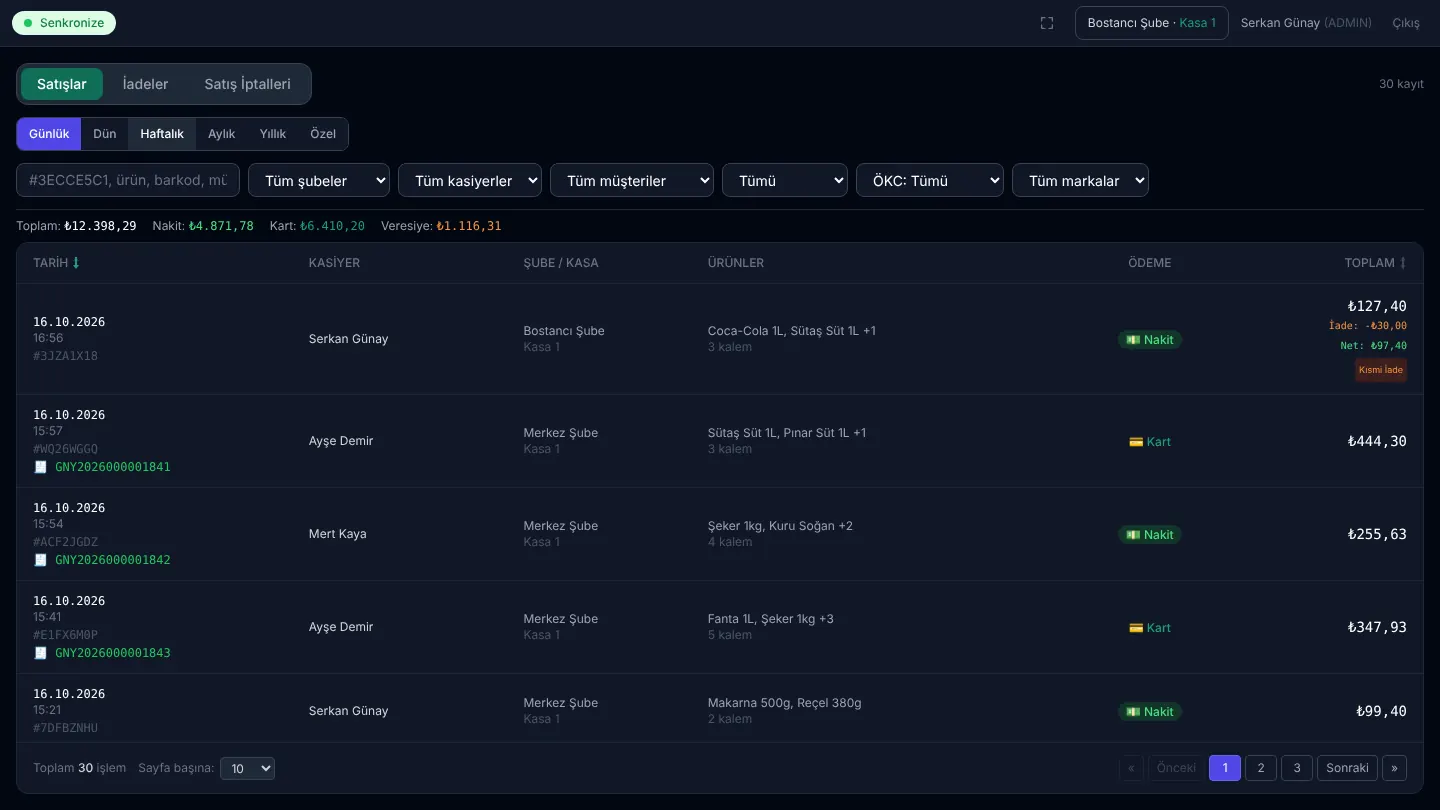Select the Dün period filter
Image resolution: width=1440 pixels, height=810 pixels.
point(105,134)
